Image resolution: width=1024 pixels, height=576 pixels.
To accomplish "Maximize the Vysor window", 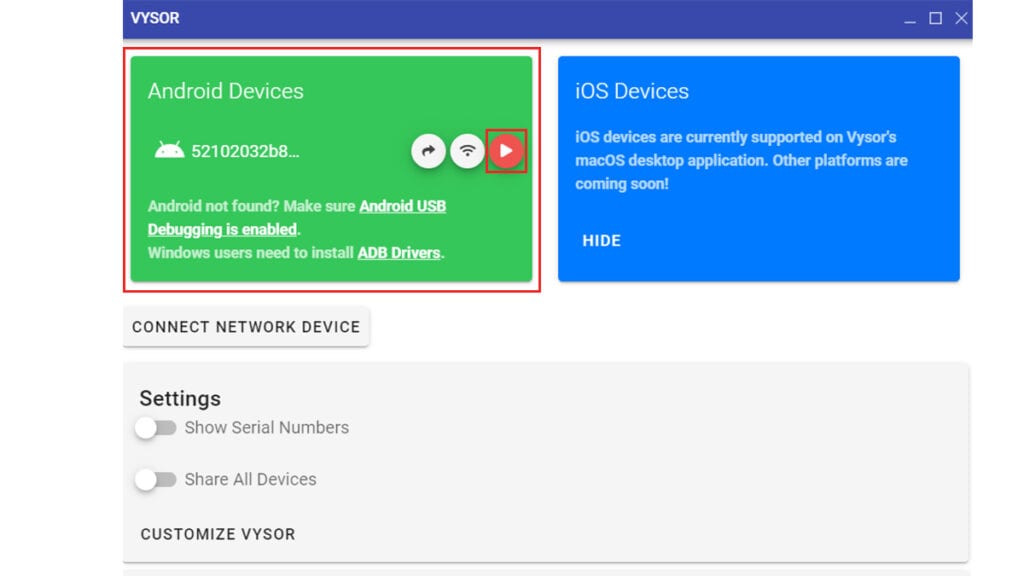I will (x=935, y=18).
